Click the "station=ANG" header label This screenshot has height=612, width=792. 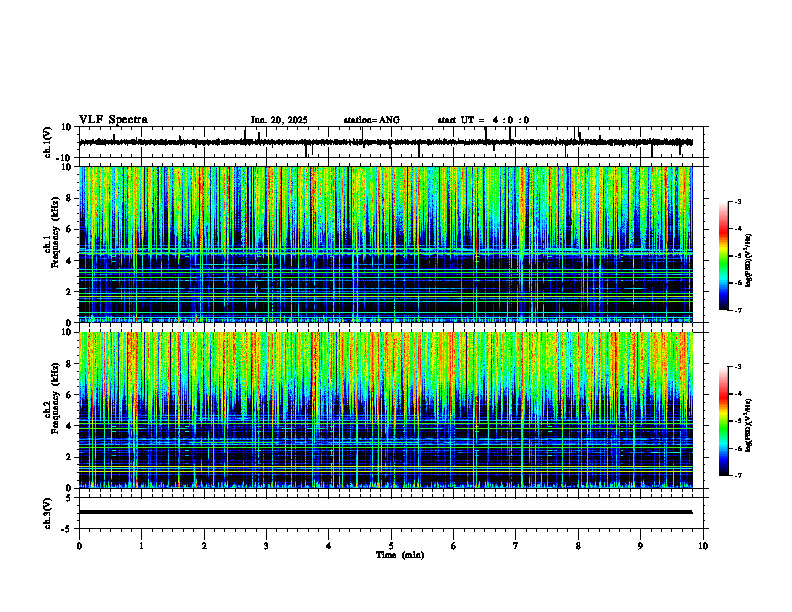[x=371, y=120]
